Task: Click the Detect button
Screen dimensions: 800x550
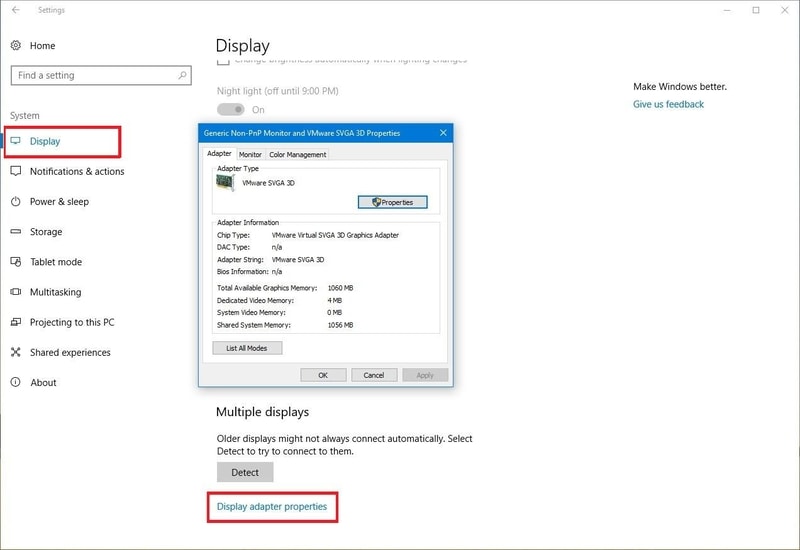Action: 245,472
